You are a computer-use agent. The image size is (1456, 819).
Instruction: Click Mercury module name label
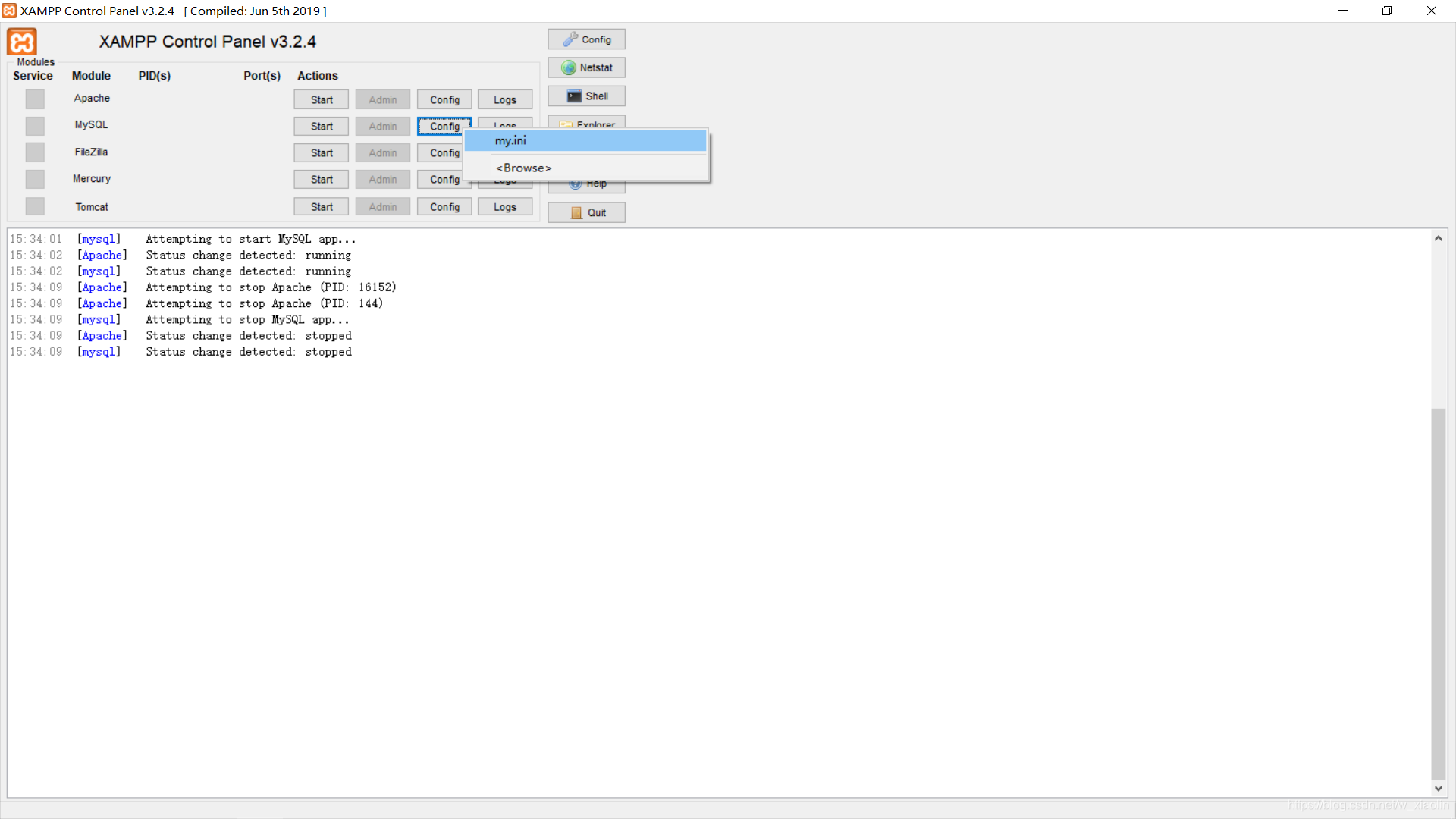(92, 178)
